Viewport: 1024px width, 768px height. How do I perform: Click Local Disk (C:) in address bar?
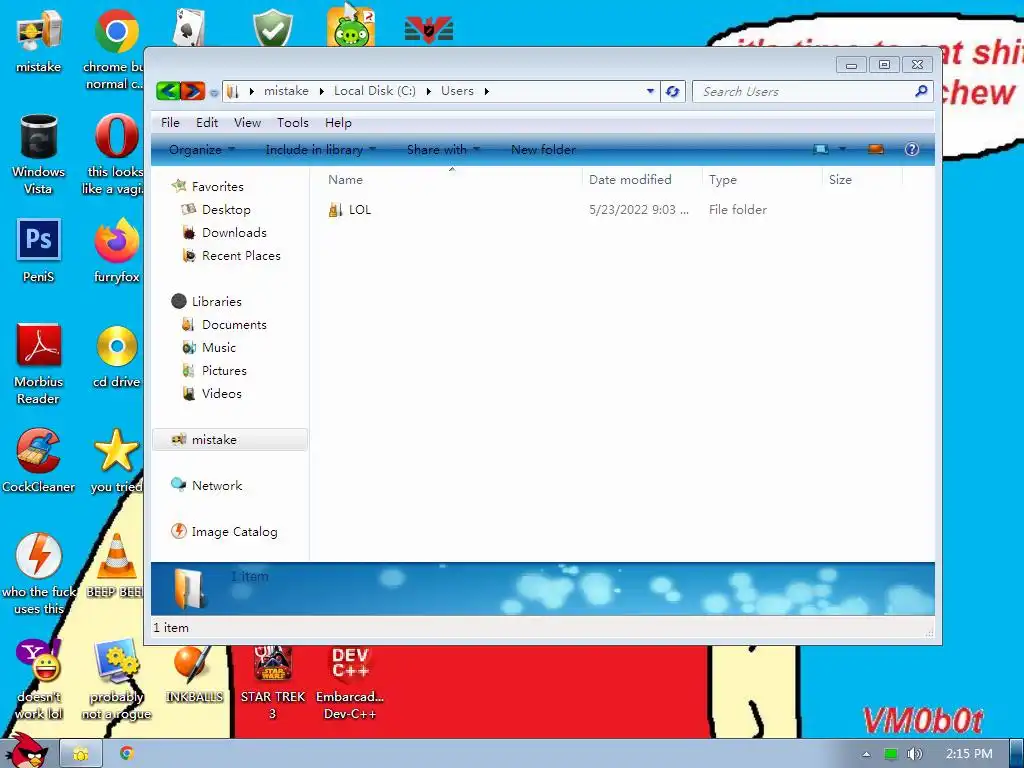pyautogui.click(x=374, y=91)
